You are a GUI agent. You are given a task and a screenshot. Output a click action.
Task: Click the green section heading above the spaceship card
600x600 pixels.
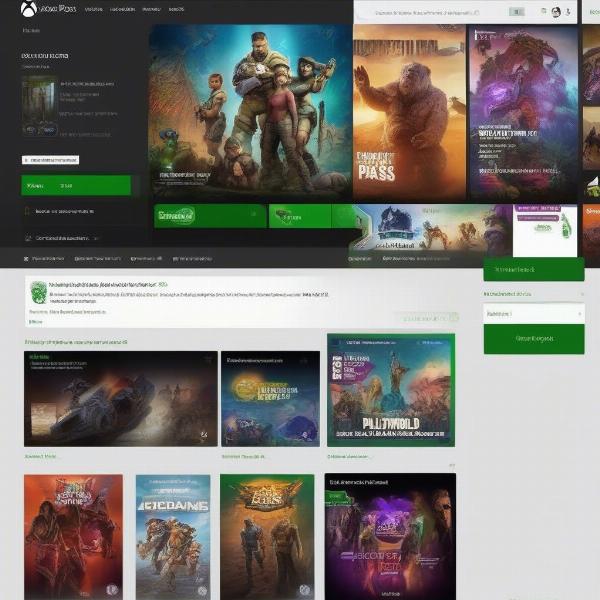pos(76,342)
